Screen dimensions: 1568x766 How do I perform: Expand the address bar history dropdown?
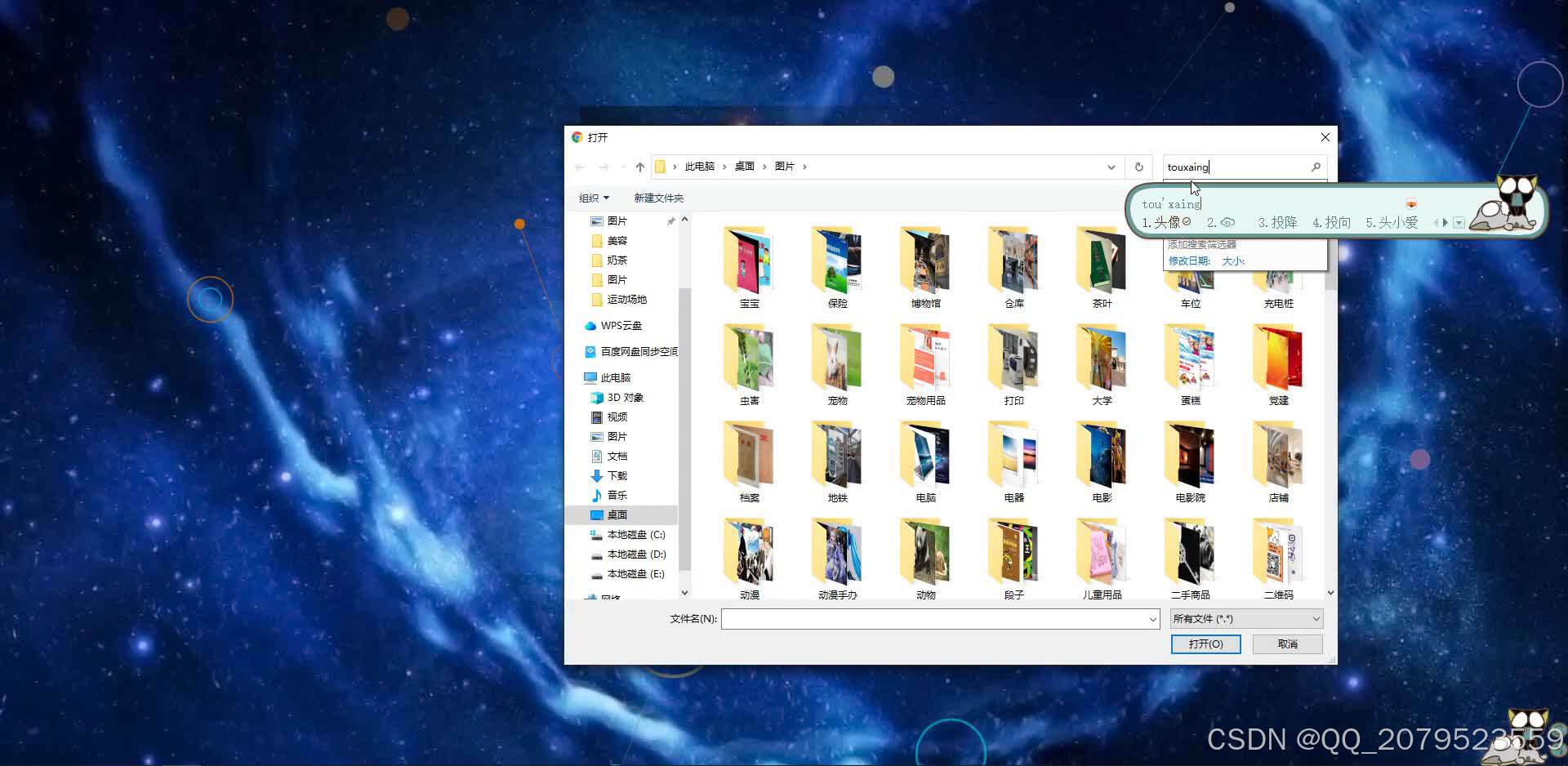coord(1111,167)
